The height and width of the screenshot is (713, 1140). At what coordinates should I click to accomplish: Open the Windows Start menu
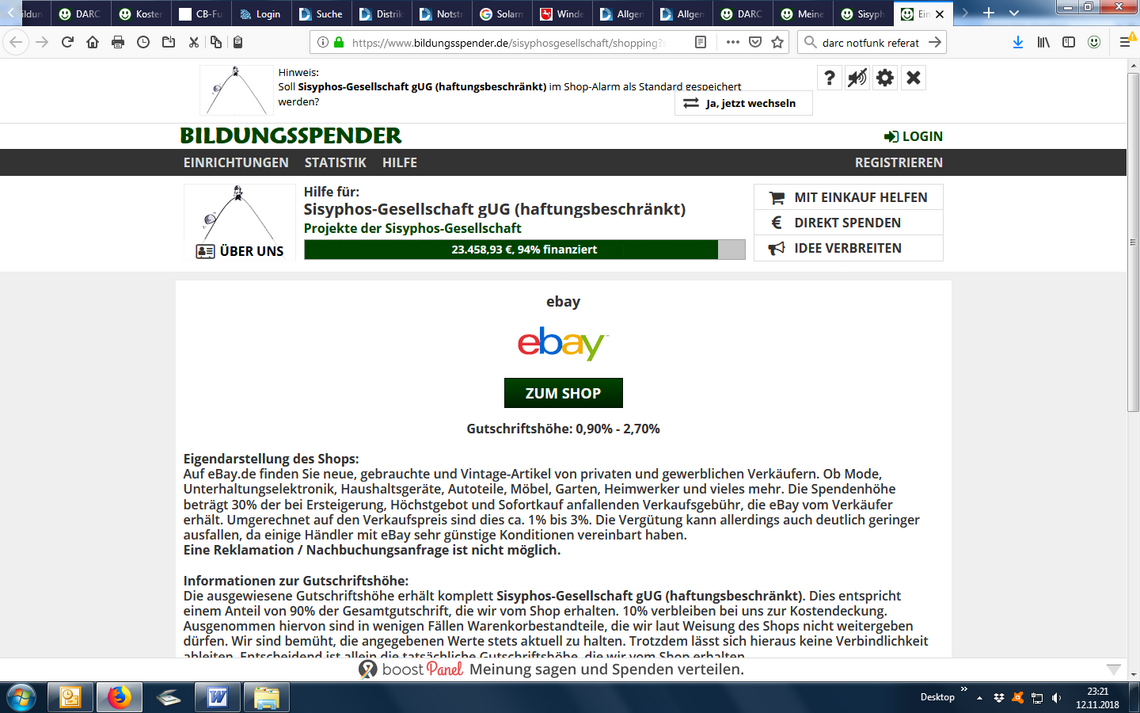click(x=20, y=698)
